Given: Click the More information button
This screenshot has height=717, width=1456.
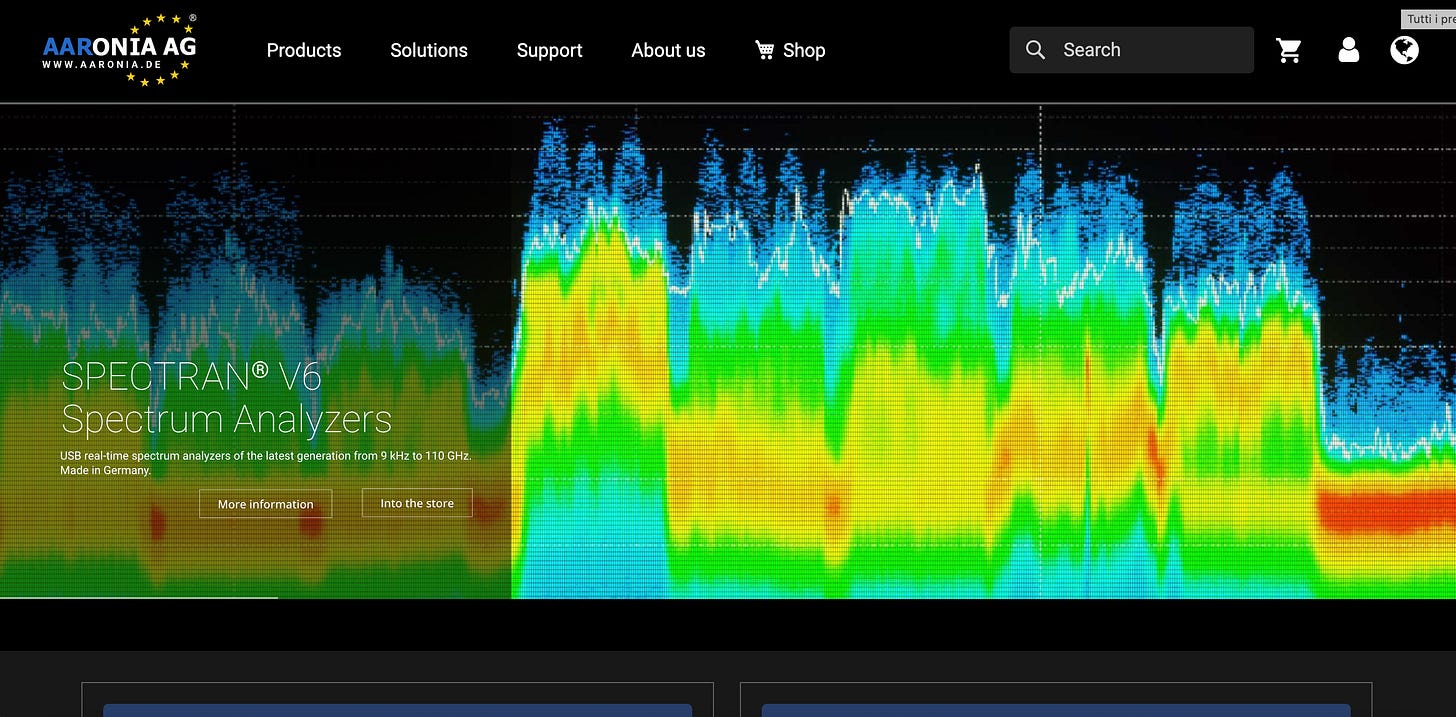Looking at the screenshot, I should pos(266,504).
